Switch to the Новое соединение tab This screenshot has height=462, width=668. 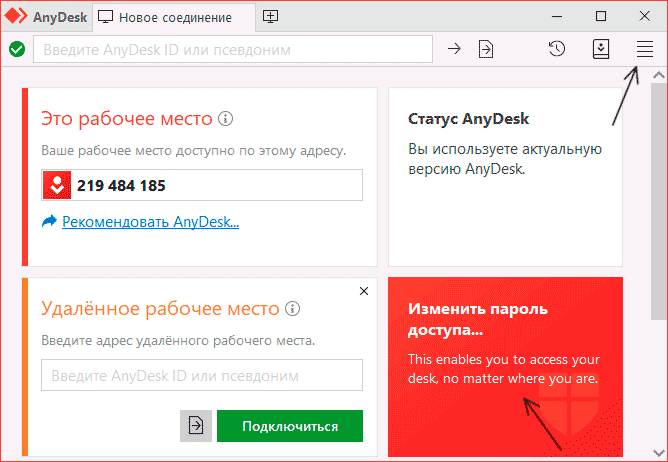[175, 17]
